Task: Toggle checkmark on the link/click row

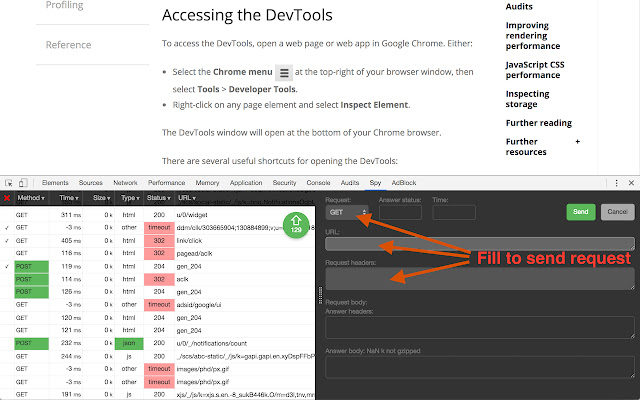Action: click(7, 241)
